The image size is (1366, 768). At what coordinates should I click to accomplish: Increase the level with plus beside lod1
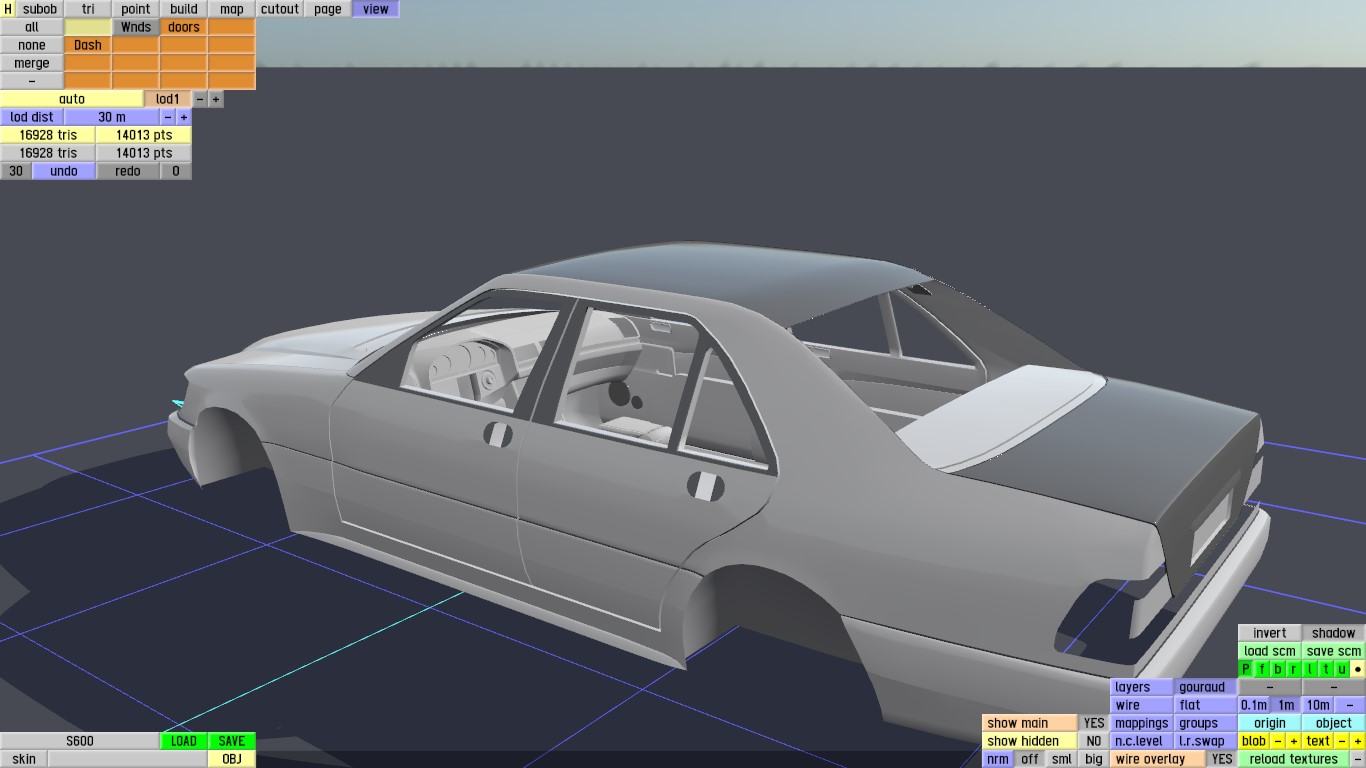click(x=216, y=99)
